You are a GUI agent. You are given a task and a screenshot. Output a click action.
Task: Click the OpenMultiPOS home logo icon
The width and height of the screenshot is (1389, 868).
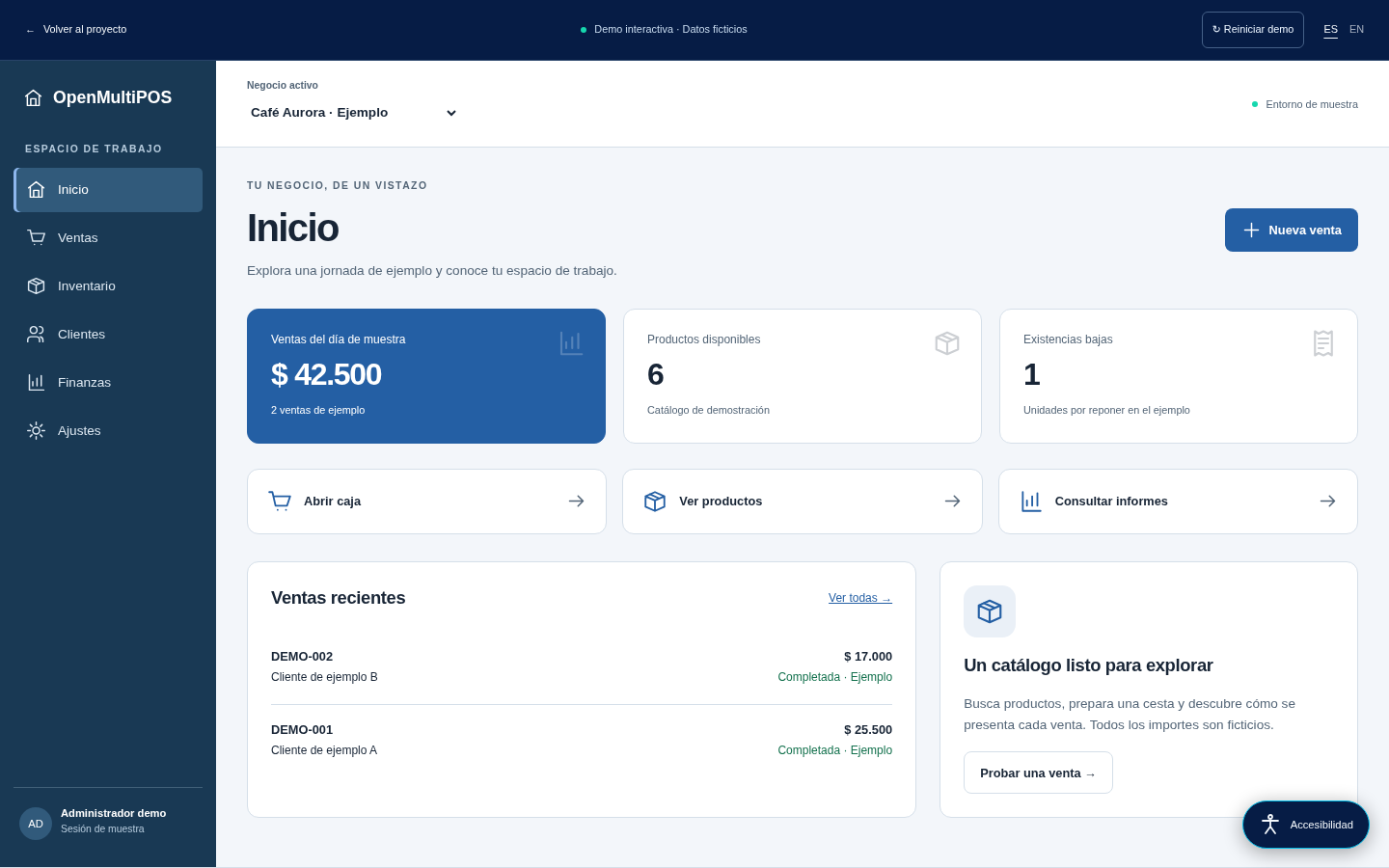(33, 97)
